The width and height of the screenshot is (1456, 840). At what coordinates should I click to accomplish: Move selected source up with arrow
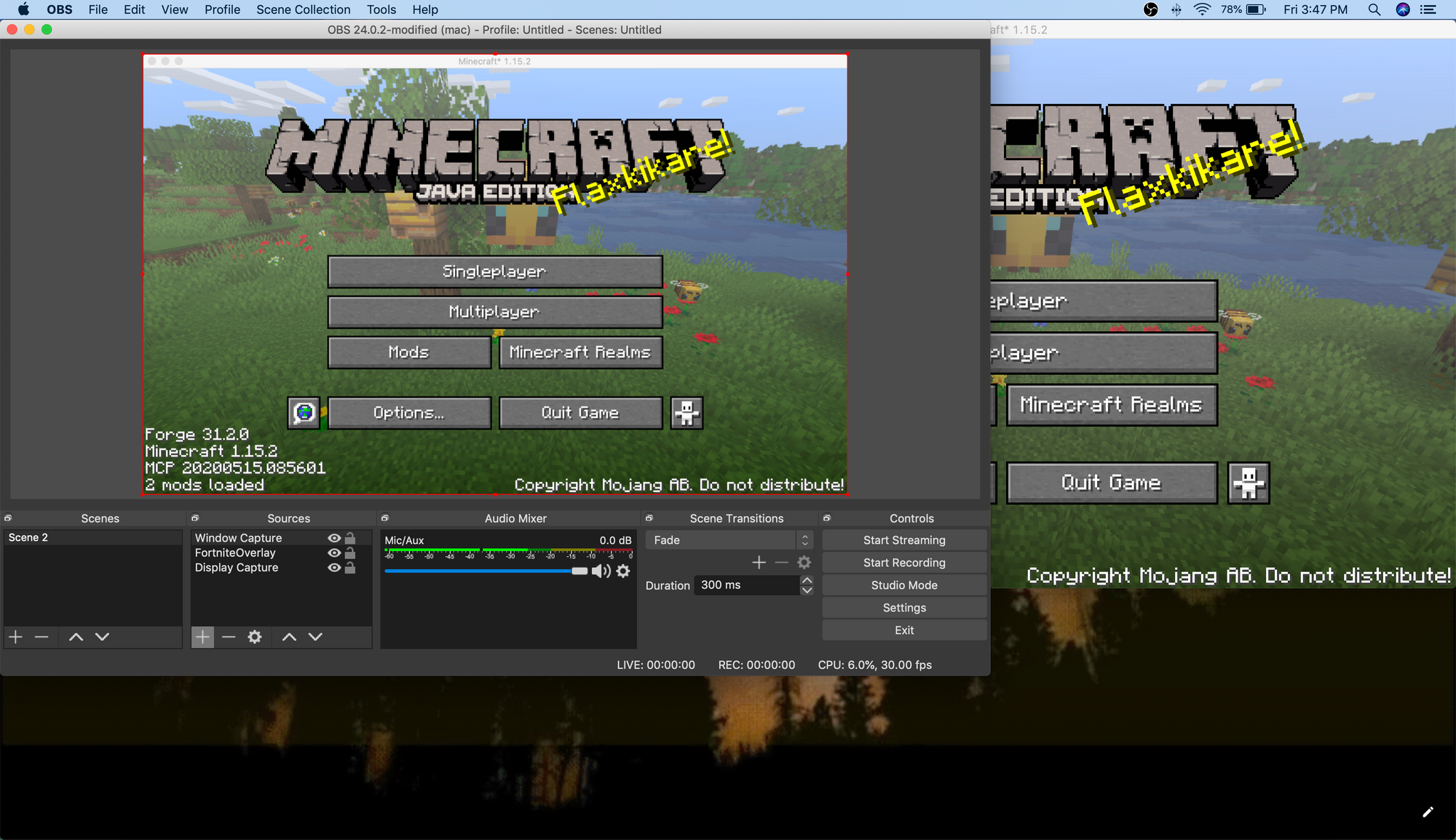click(289, 637)
